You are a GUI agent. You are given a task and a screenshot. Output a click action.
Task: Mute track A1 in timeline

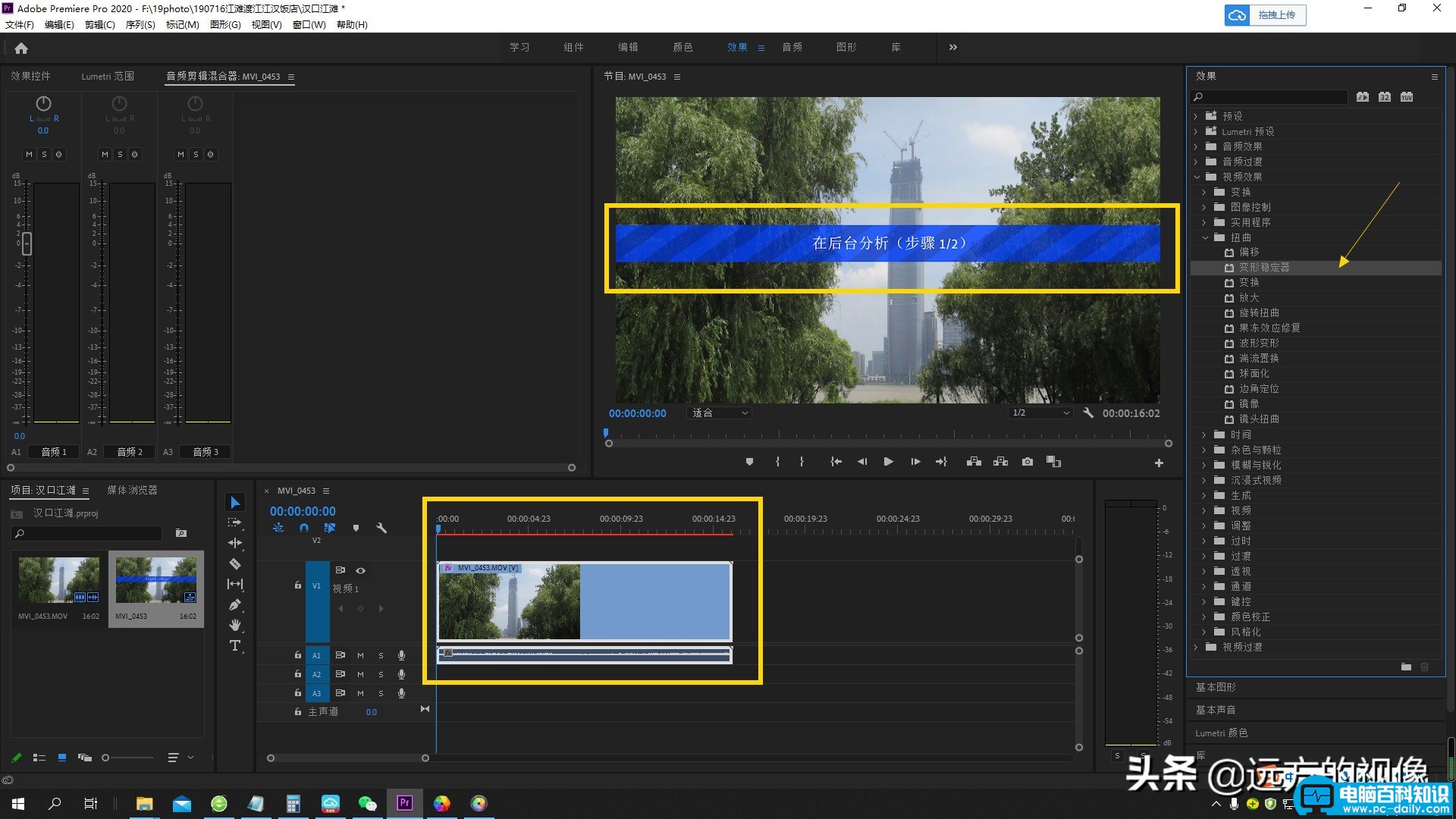click(x=360, y=655)
